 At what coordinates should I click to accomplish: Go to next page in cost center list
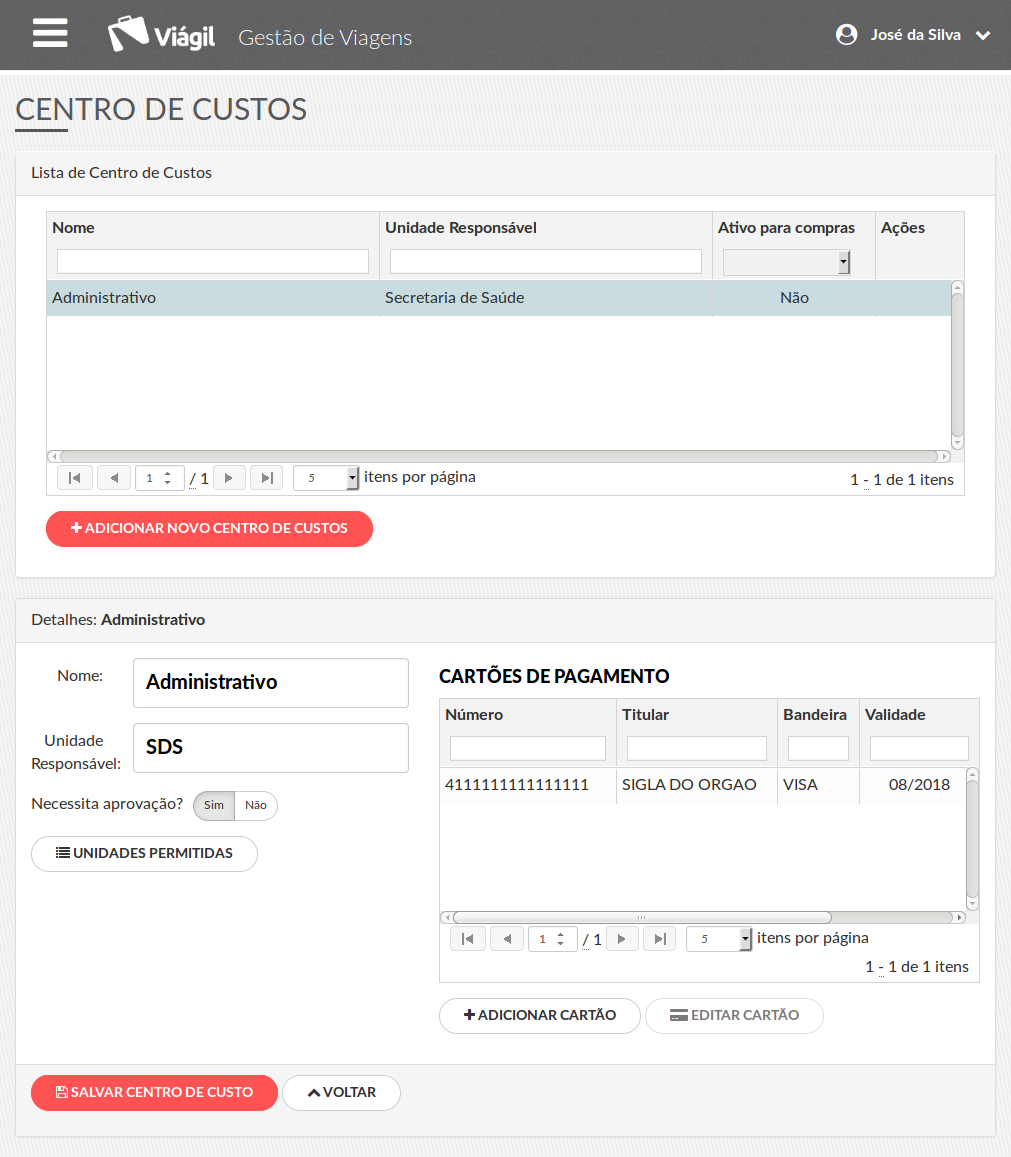pos(229,478)
